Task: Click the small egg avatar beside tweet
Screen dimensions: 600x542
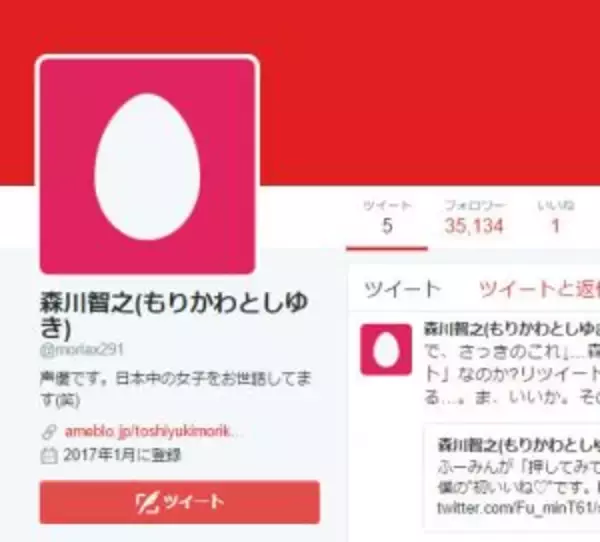Action: click(386, 349)
